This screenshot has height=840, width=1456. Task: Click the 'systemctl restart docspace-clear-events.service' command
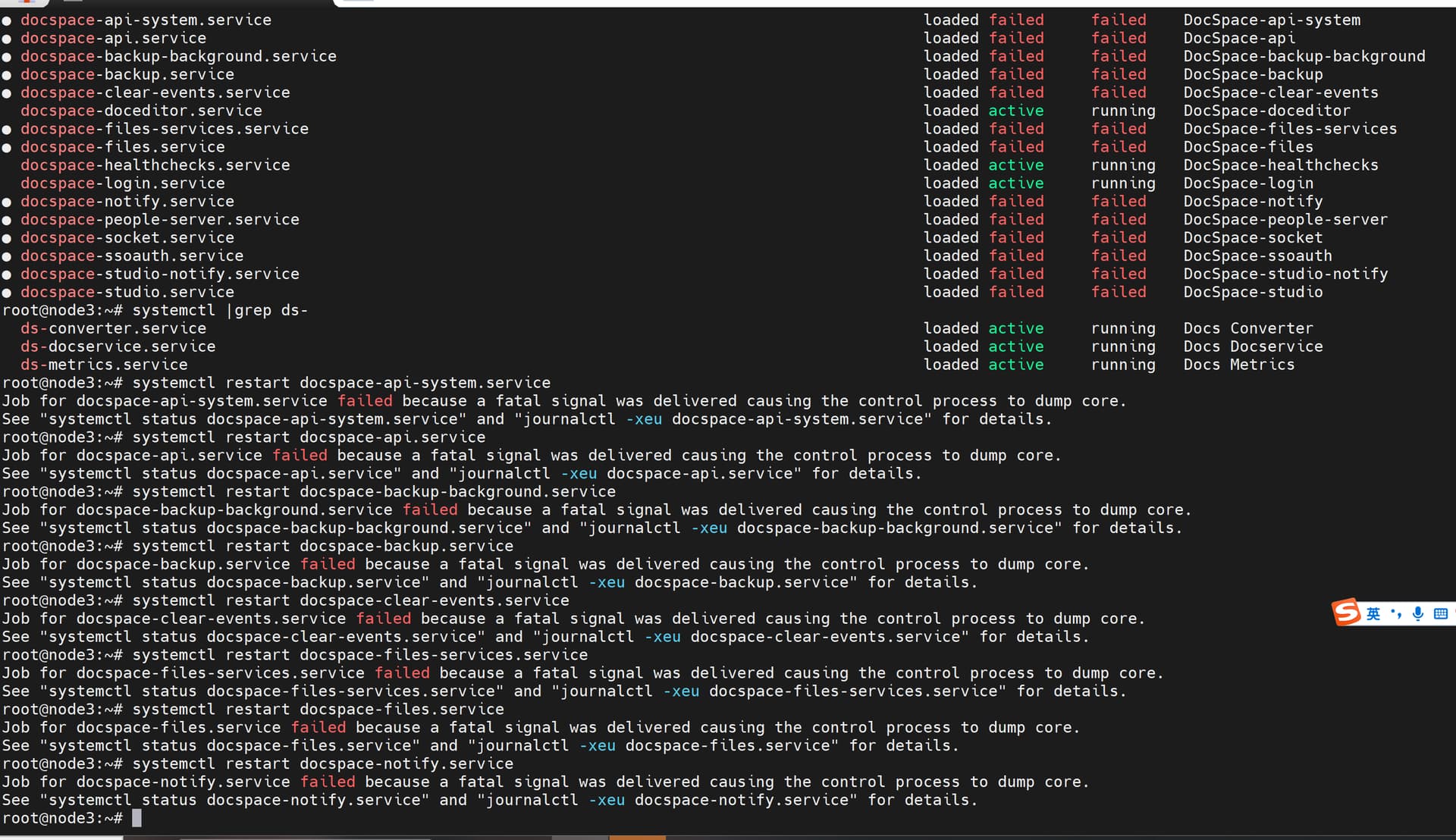pos(351,601)
